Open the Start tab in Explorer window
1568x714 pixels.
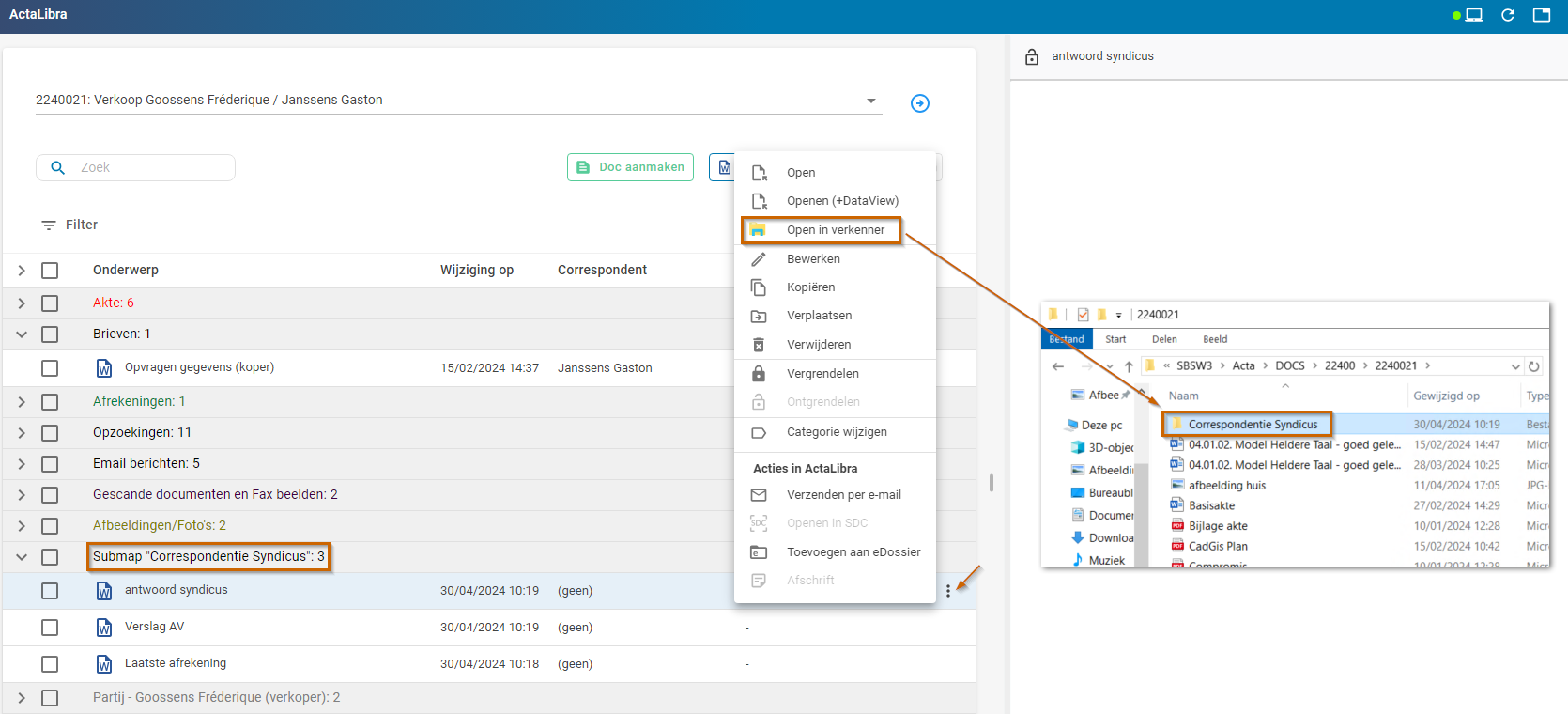coord(1115,340)
